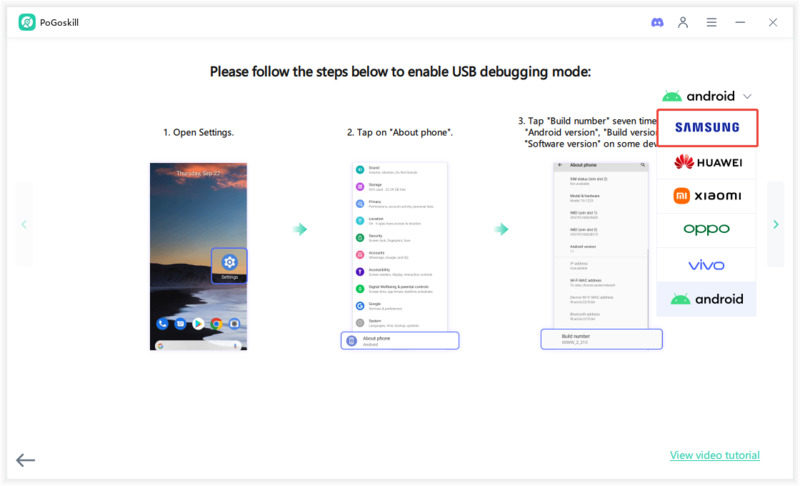This screenshot has width=800, height=486.
Task: Pick android option in brand list
Action: click(x=706, y=299)
